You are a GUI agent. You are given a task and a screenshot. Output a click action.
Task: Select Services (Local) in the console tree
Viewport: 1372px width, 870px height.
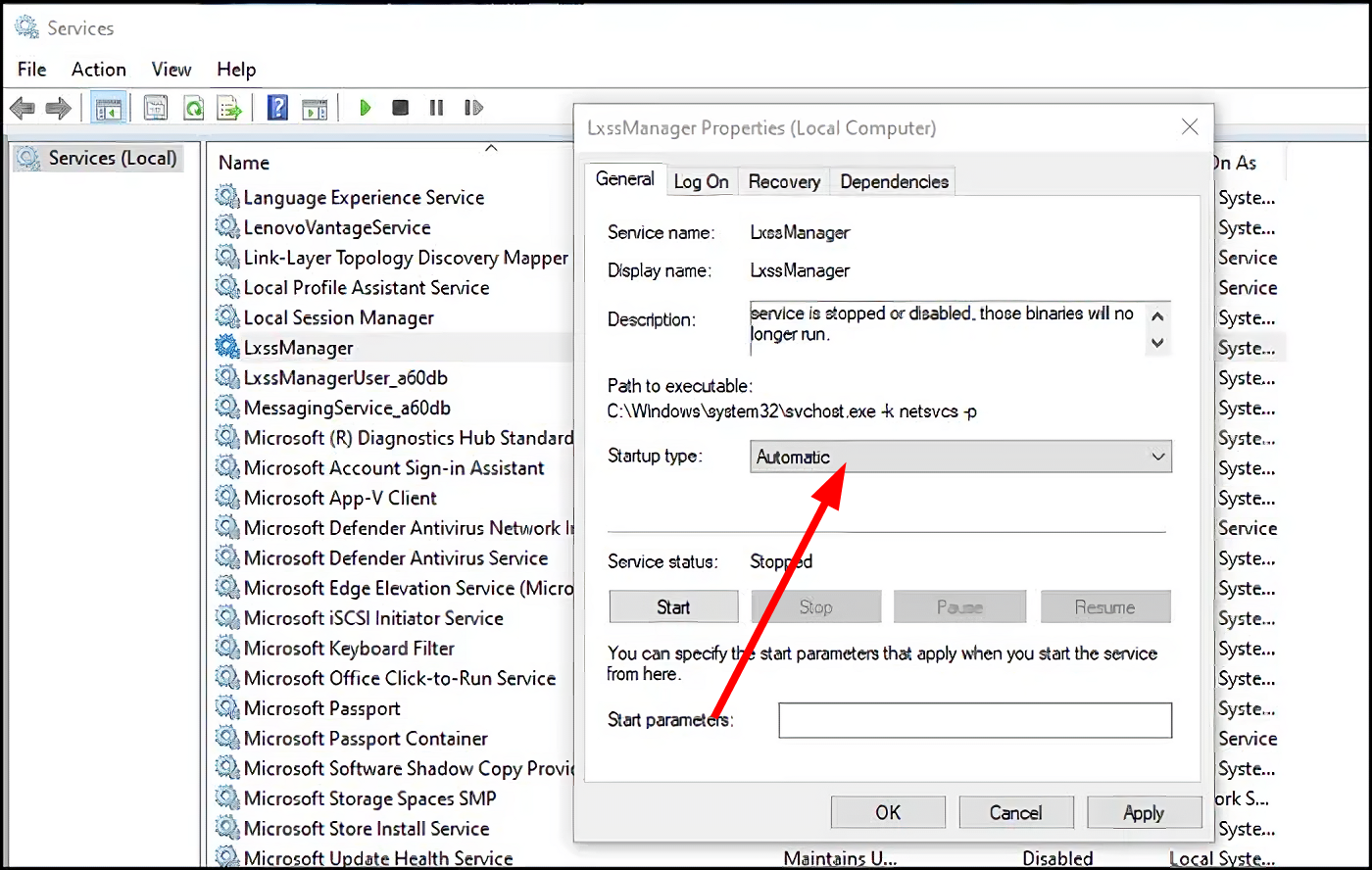pos(112,159)
